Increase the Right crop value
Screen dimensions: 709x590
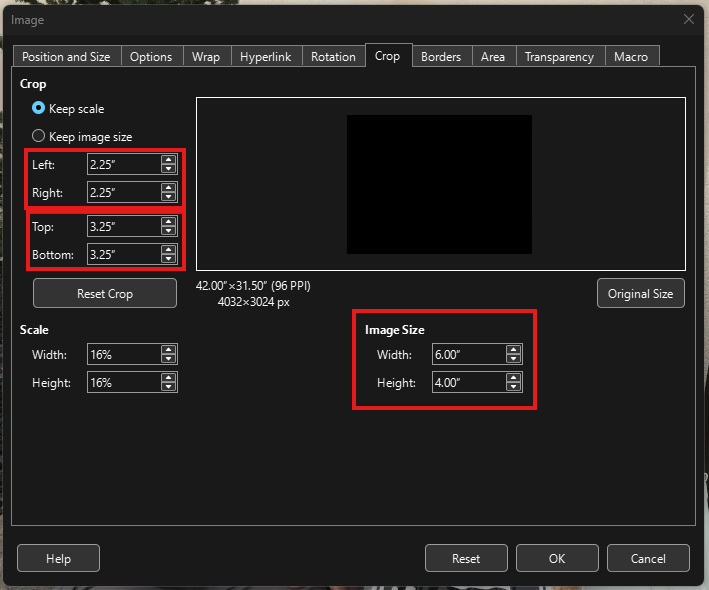point(168,188)
